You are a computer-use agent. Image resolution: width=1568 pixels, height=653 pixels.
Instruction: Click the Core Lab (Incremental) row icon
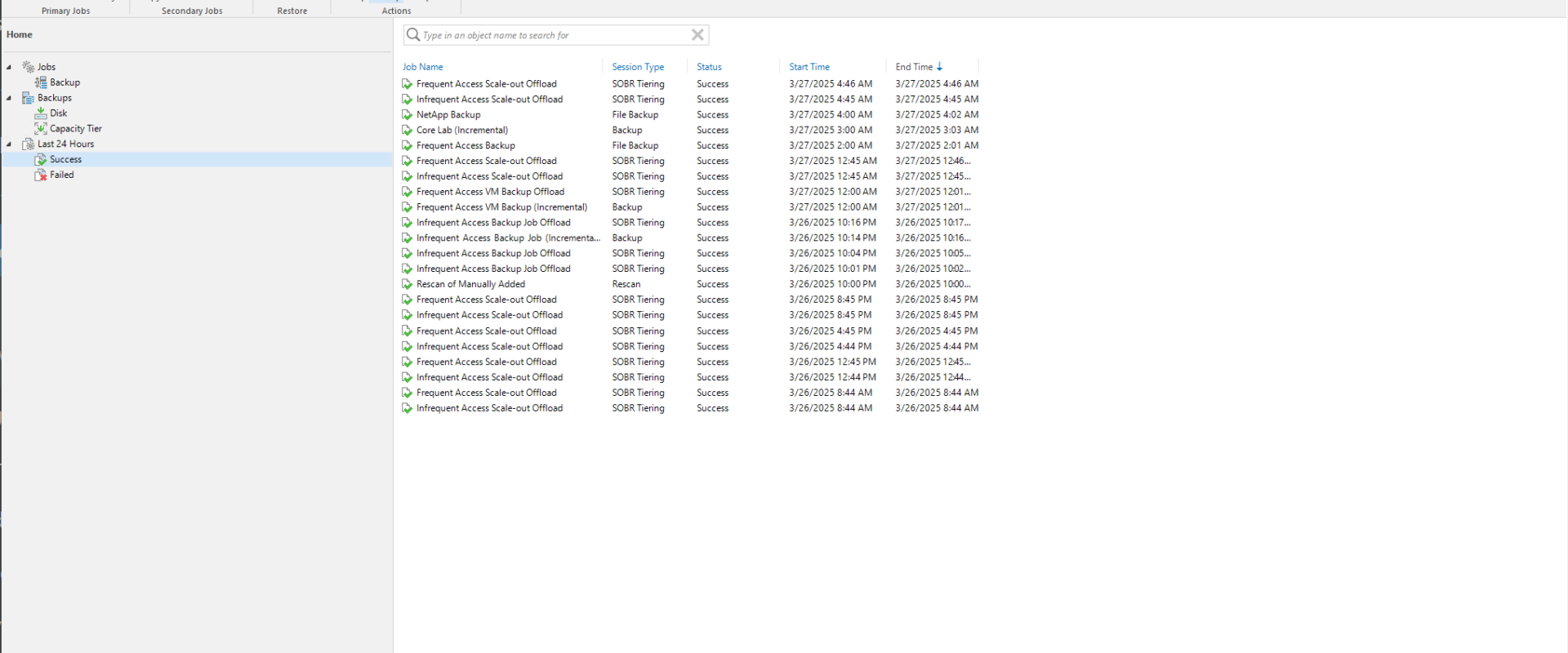[x=407, y=131]
